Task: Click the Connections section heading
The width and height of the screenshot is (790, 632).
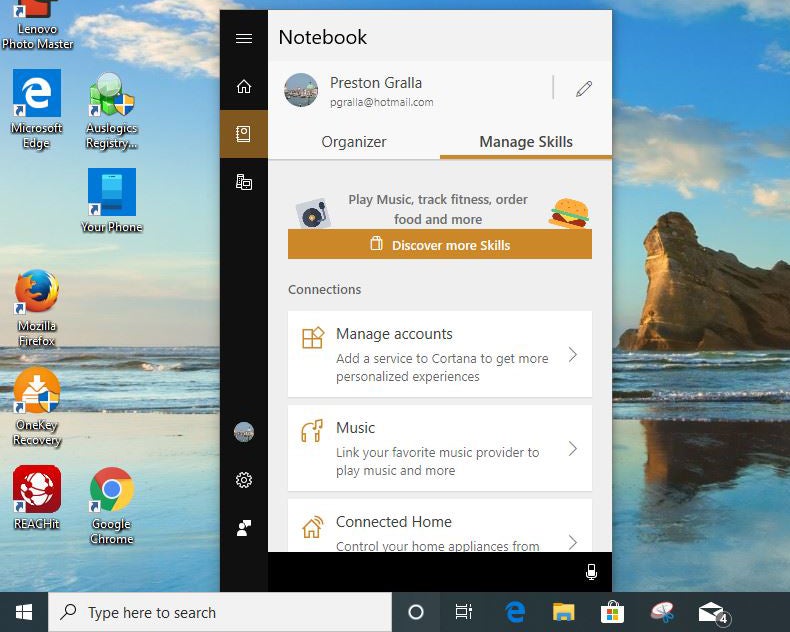Action: (324, 289)
